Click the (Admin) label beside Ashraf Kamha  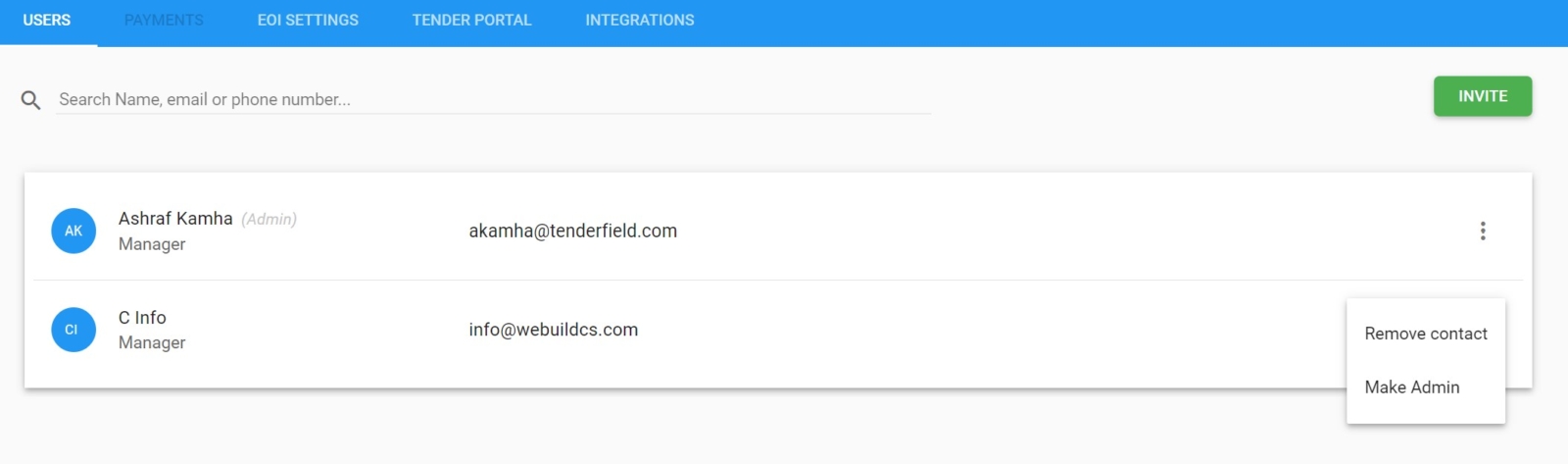(x=269, y=220)
